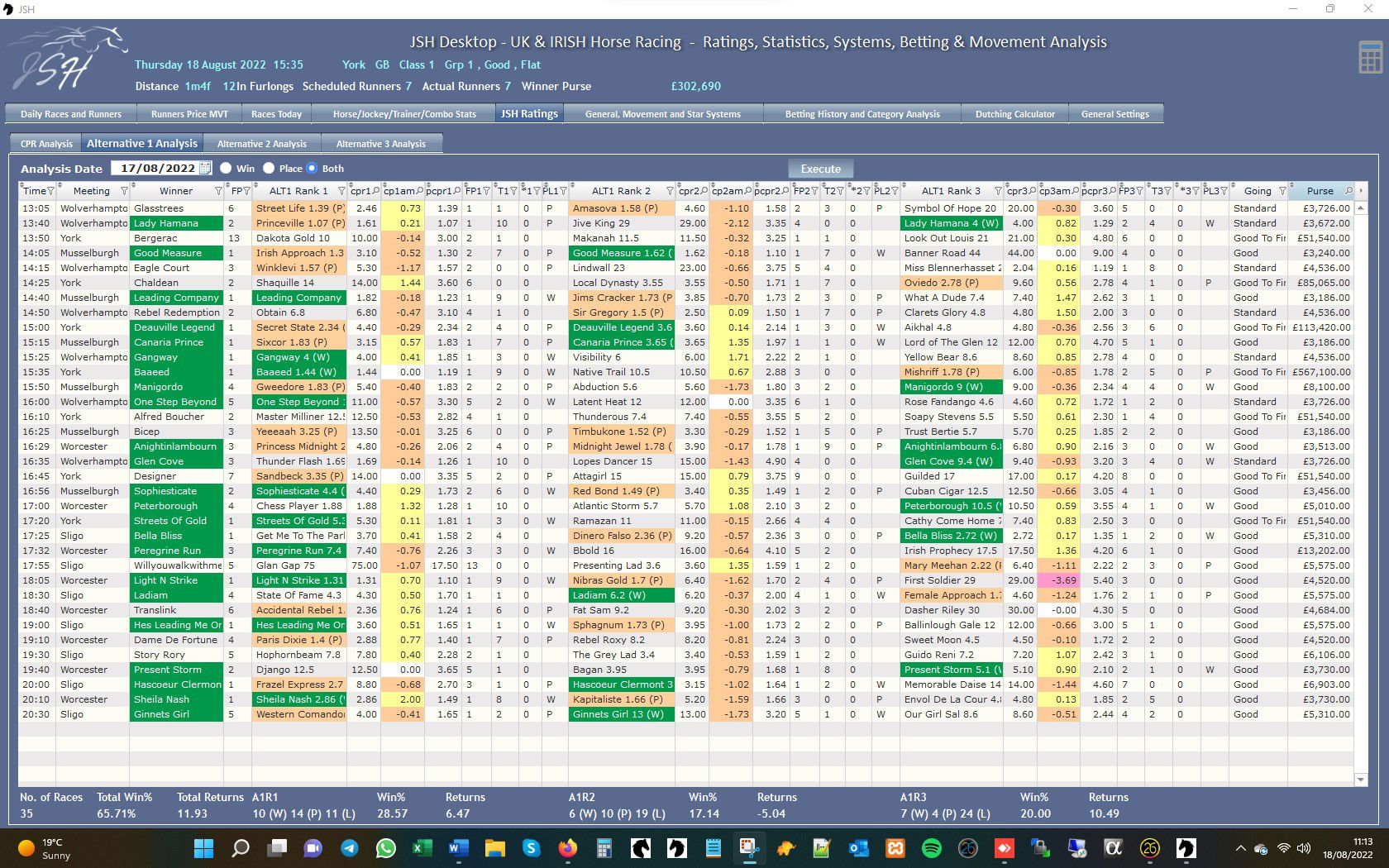Screen dimensions: 1389x868
Task: Open Skype from the taskbar
Action: (x=531, y=848)
